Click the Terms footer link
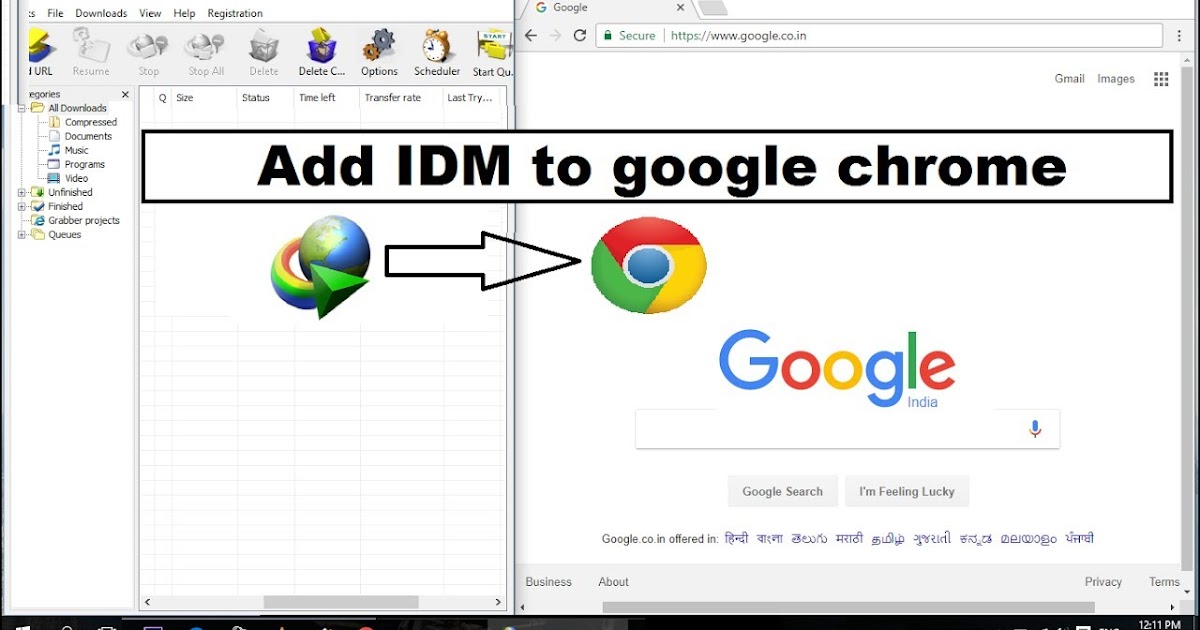Screen dimensions: 1200x630 [x=1164, y=582]
